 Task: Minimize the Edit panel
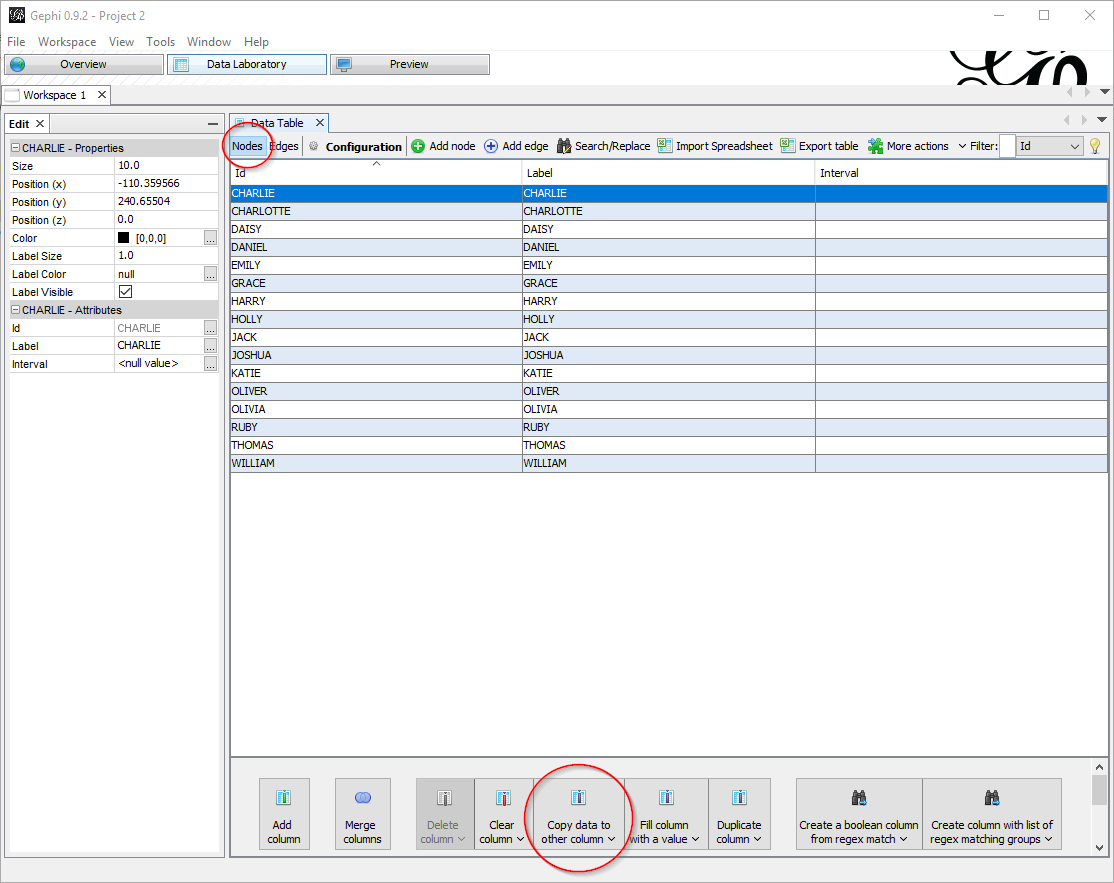(x=212, y=124)
